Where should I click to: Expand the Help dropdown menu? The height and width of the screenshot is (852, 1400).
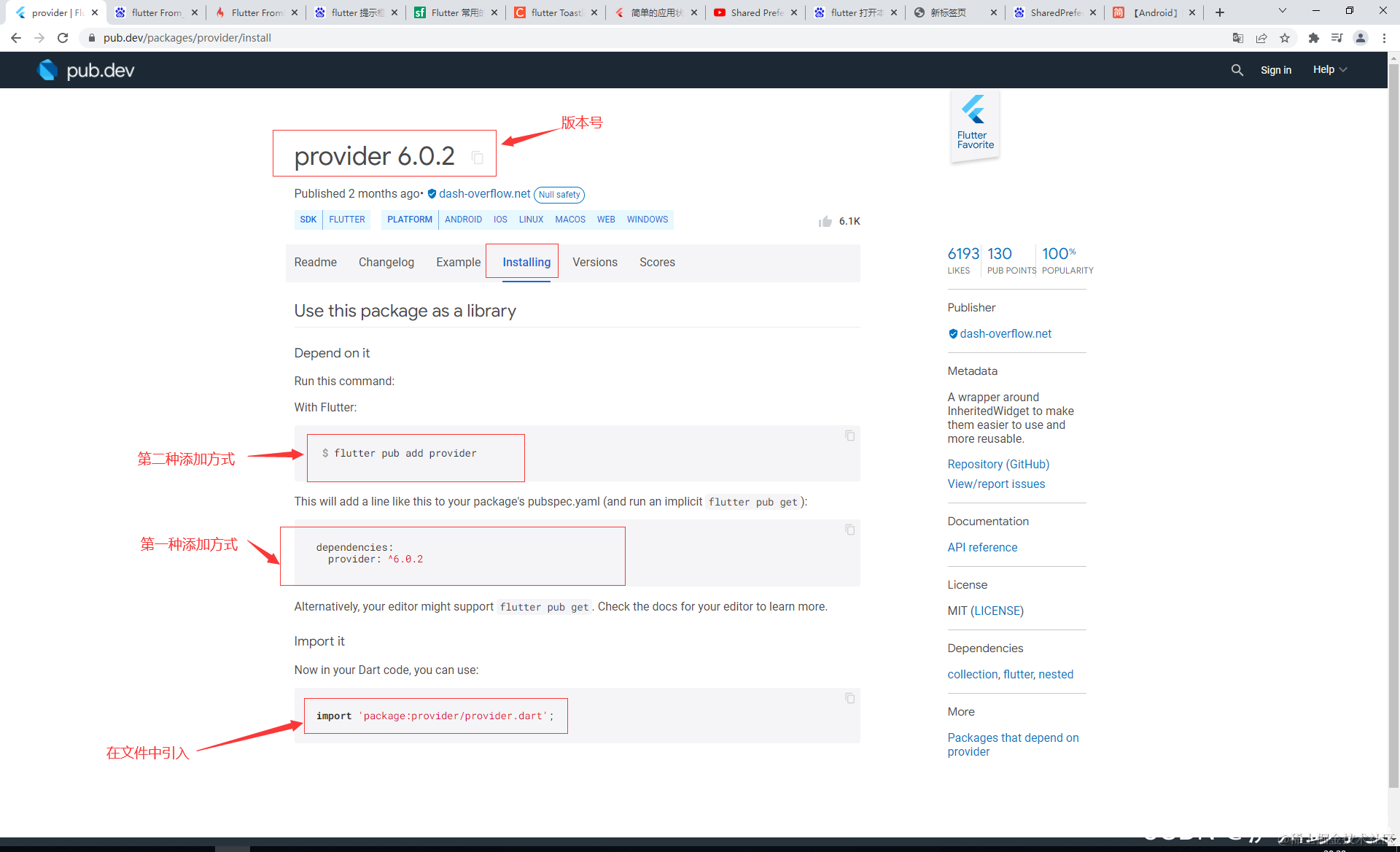point(1329,70)
